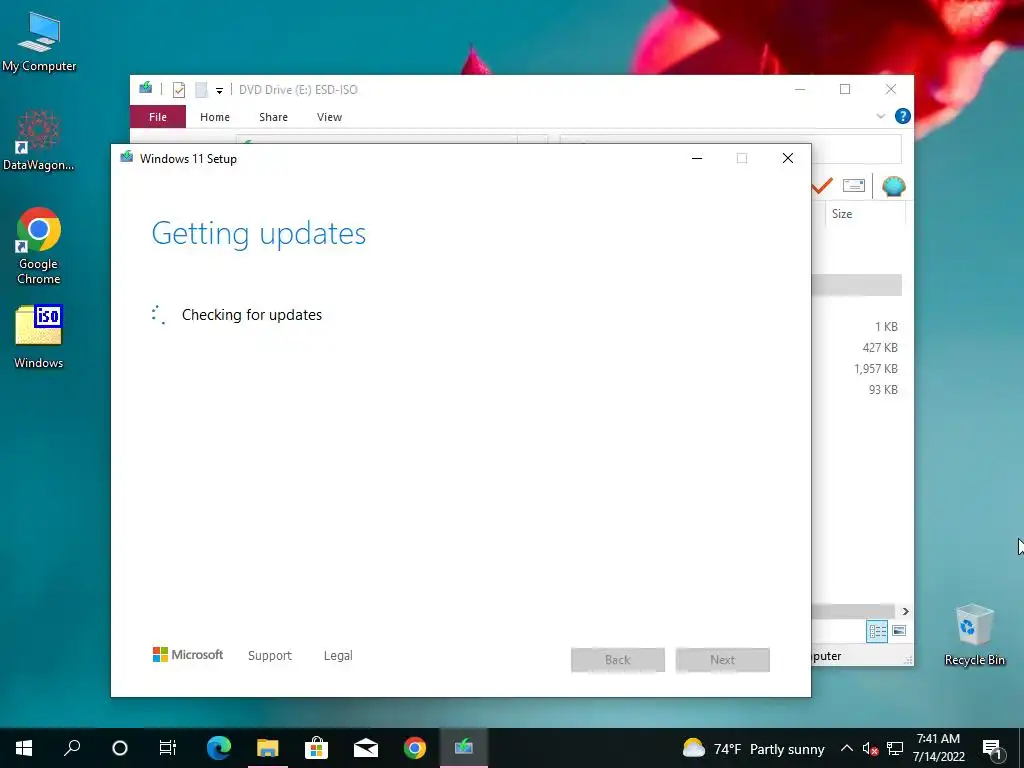Open Task View on taskbar

click(x=168, y=748)
